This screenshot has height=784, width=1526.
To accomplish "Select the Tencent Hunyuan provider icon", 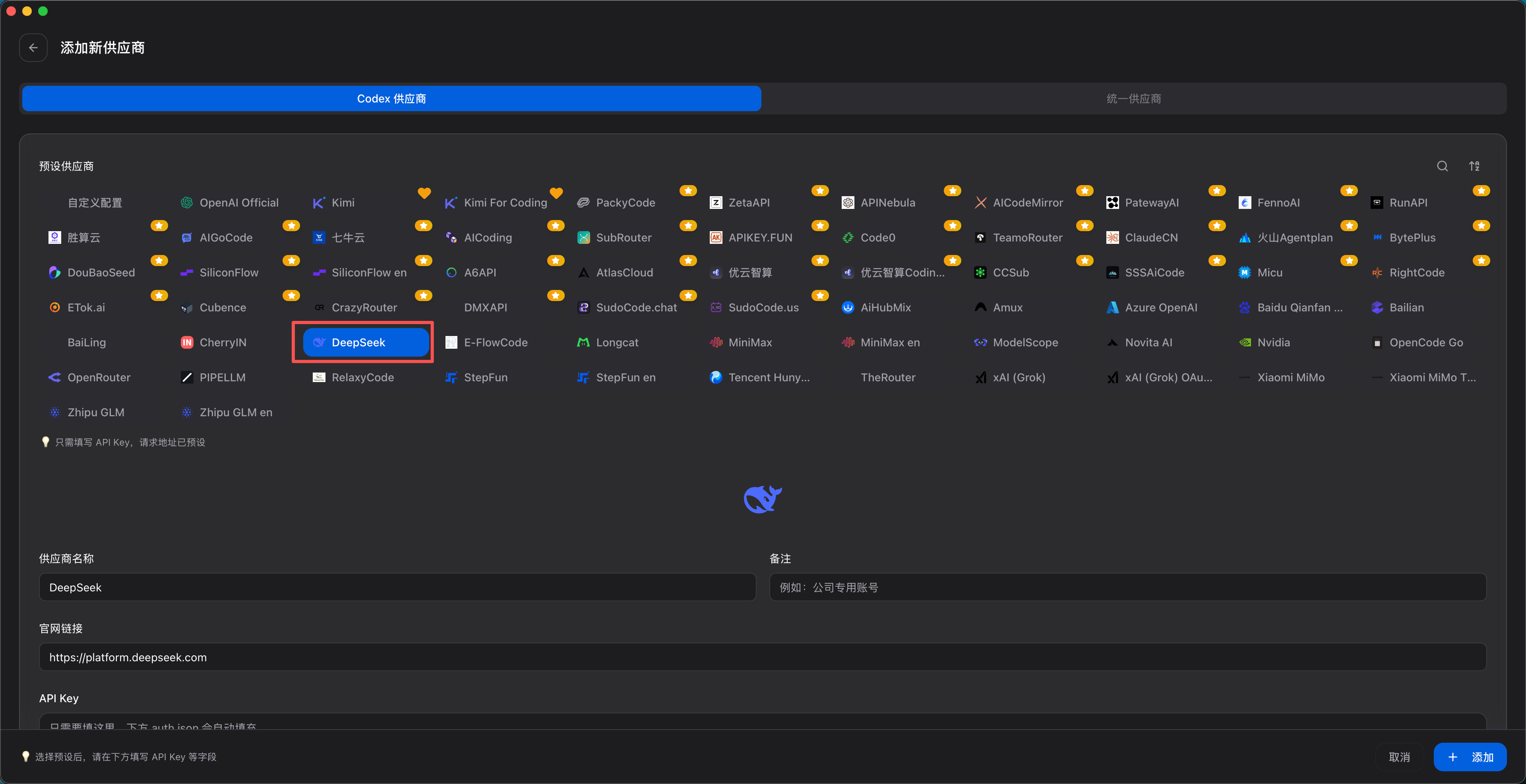I will 716,377.
